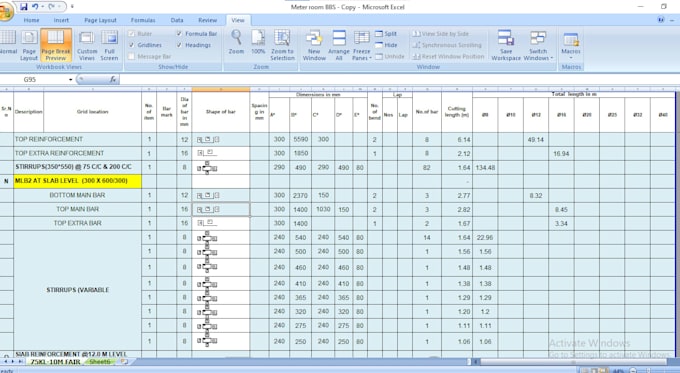Open the Name Box dropdown arrow

[x=71, y=79]
